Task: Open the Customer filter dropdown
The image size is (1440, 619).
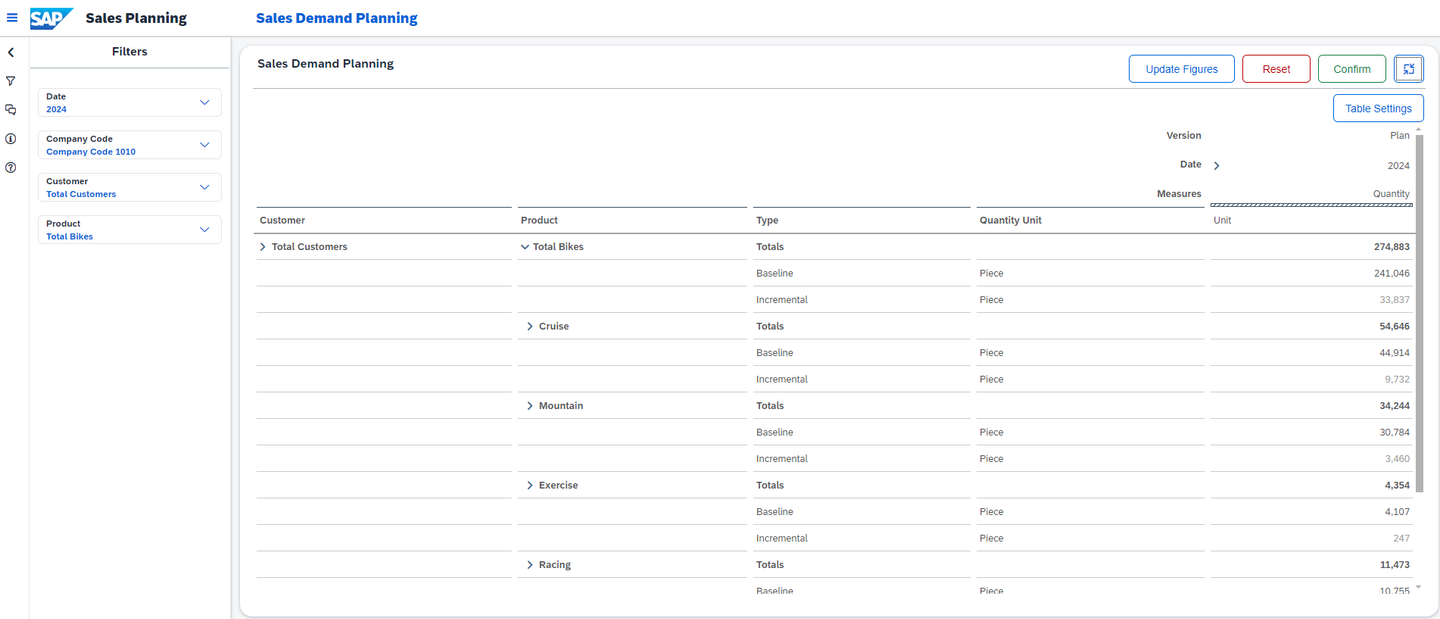Action: 130,187
